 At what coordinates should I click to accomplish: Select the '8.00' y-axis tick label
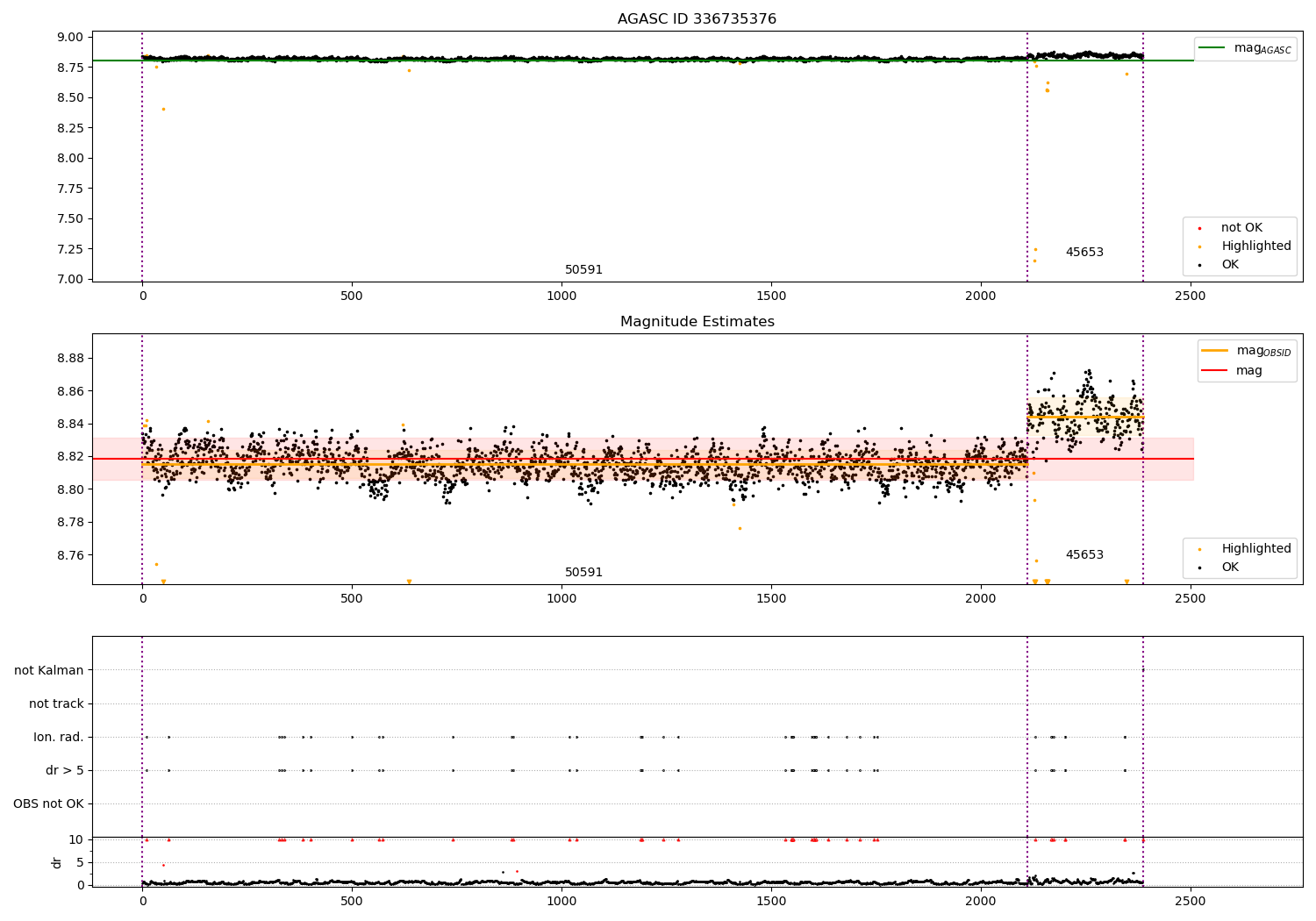[x=71, y=158]
